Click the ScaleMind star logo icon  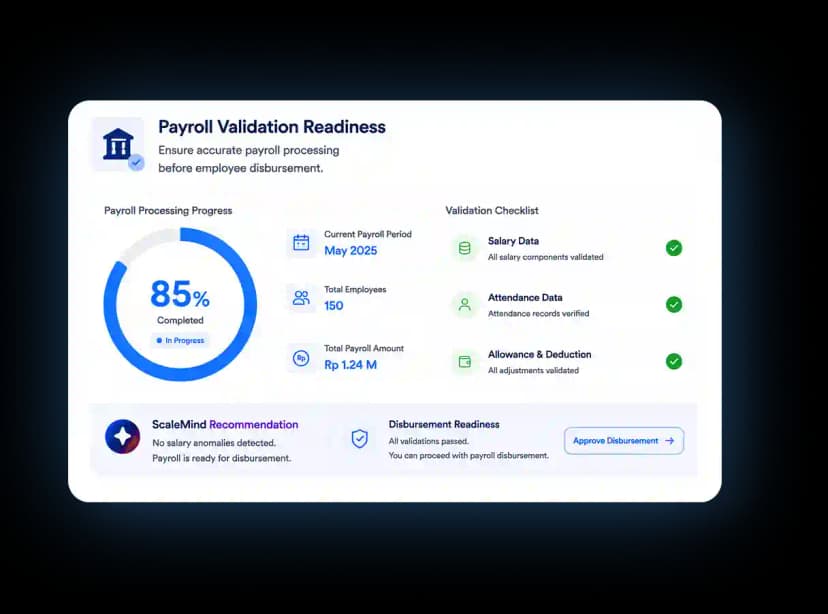tap(123, 437)
